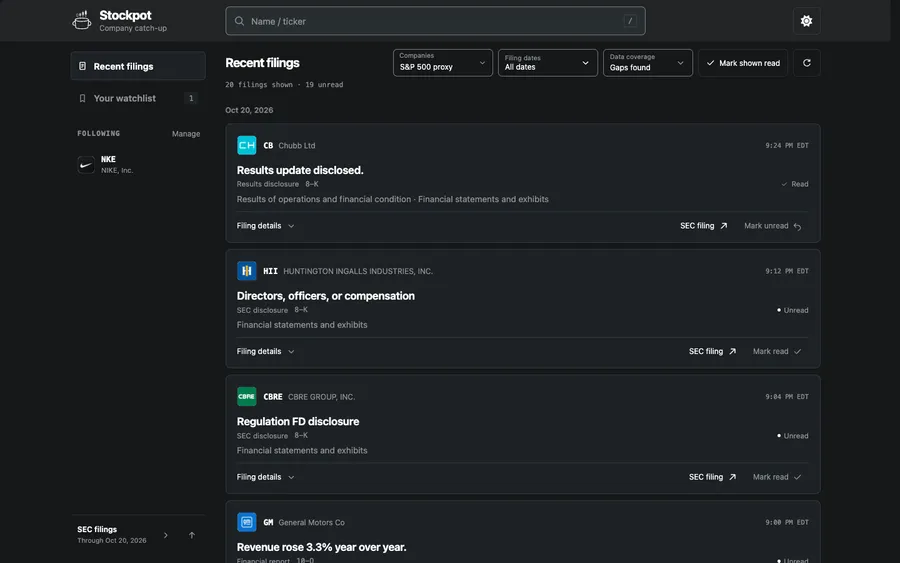Click the search magnifier icon
Viewport: 900px width, 563px height.
pos(239,21)
